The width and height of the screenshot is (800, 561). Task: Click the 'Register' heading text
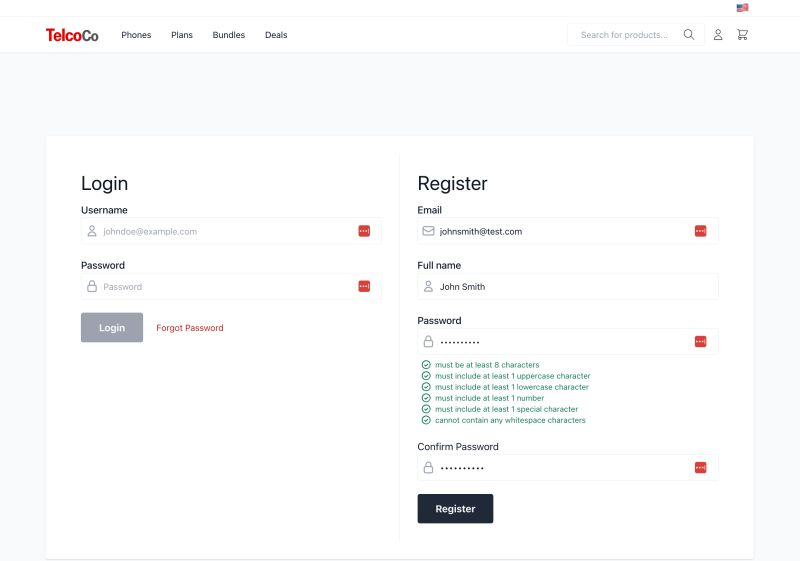point(452,184)
